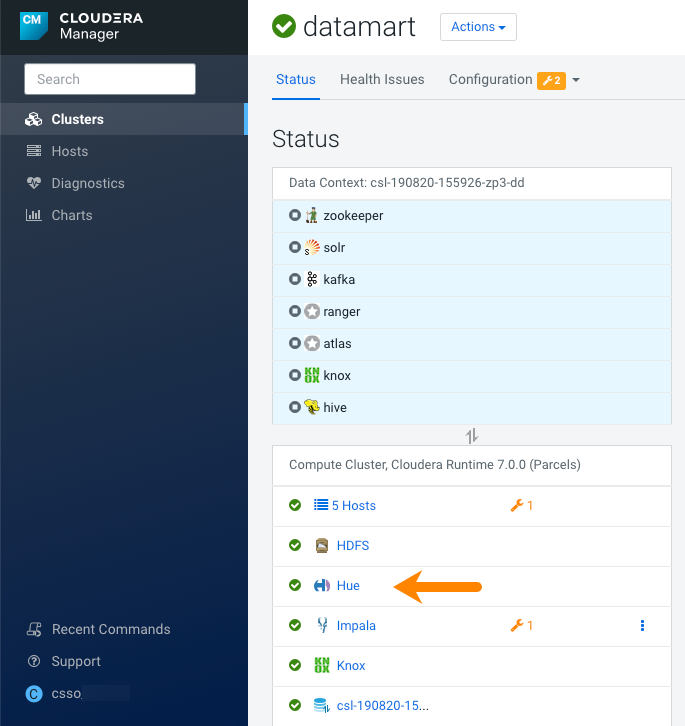
Task: Click the hive bee icon
Action: pos(312,407)
